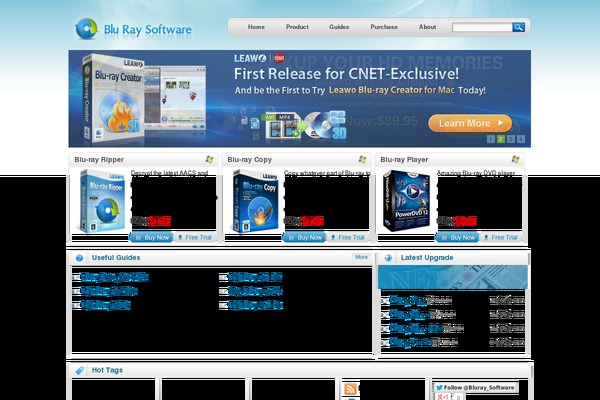Switch banner to slide 2
The image size is (600, 400).
tap(501, 139)
